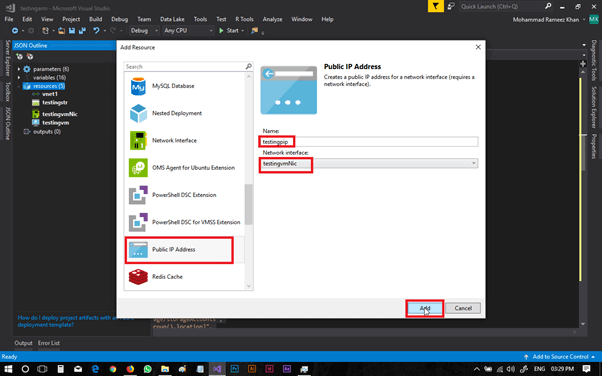This screenshot has height=376, width=602.
Task: Open Data Lake menu
Action: coord(172,19)
